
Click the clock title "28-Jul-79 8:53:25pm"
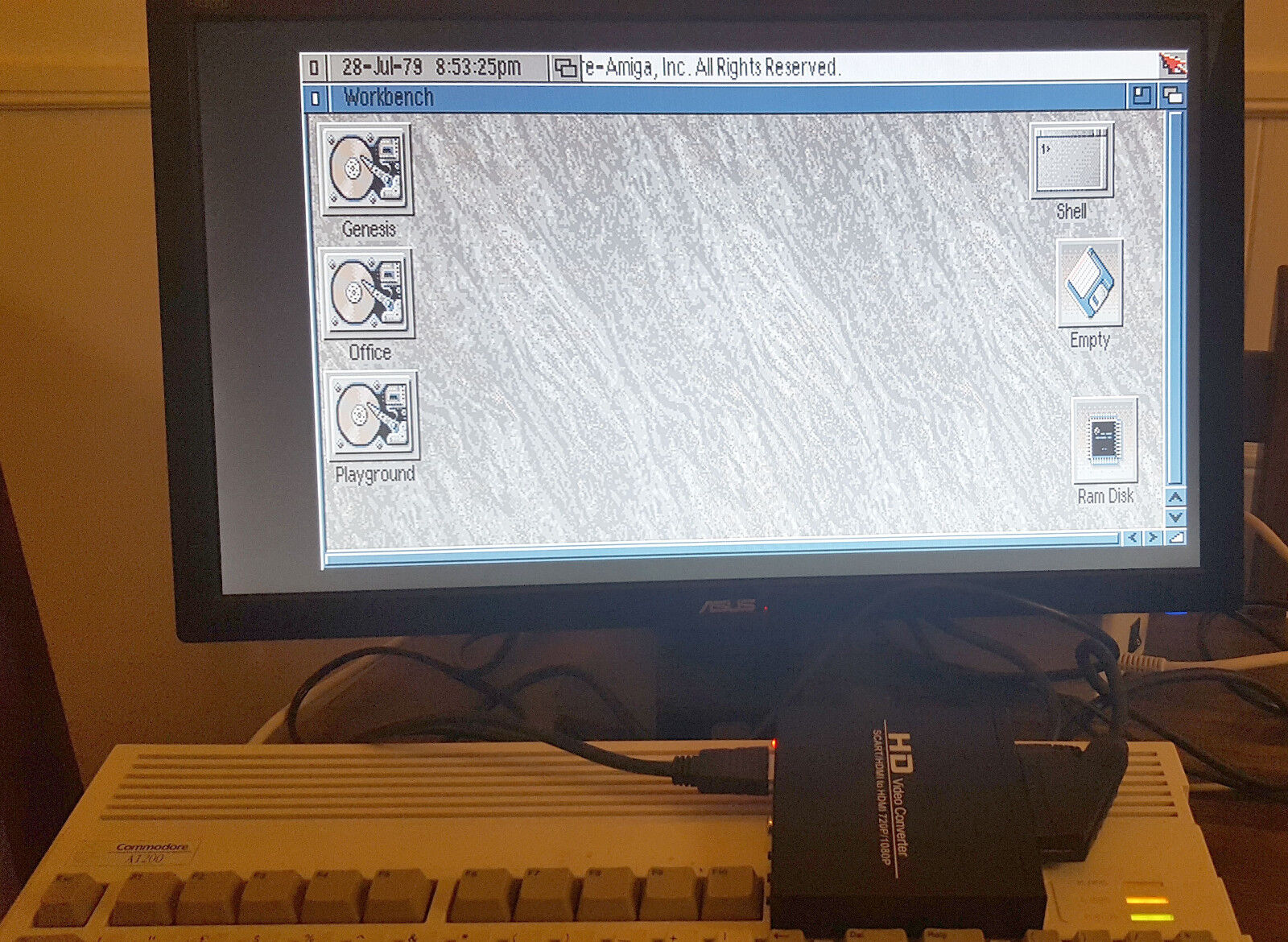pyautogui.click(x=431, y=67)
